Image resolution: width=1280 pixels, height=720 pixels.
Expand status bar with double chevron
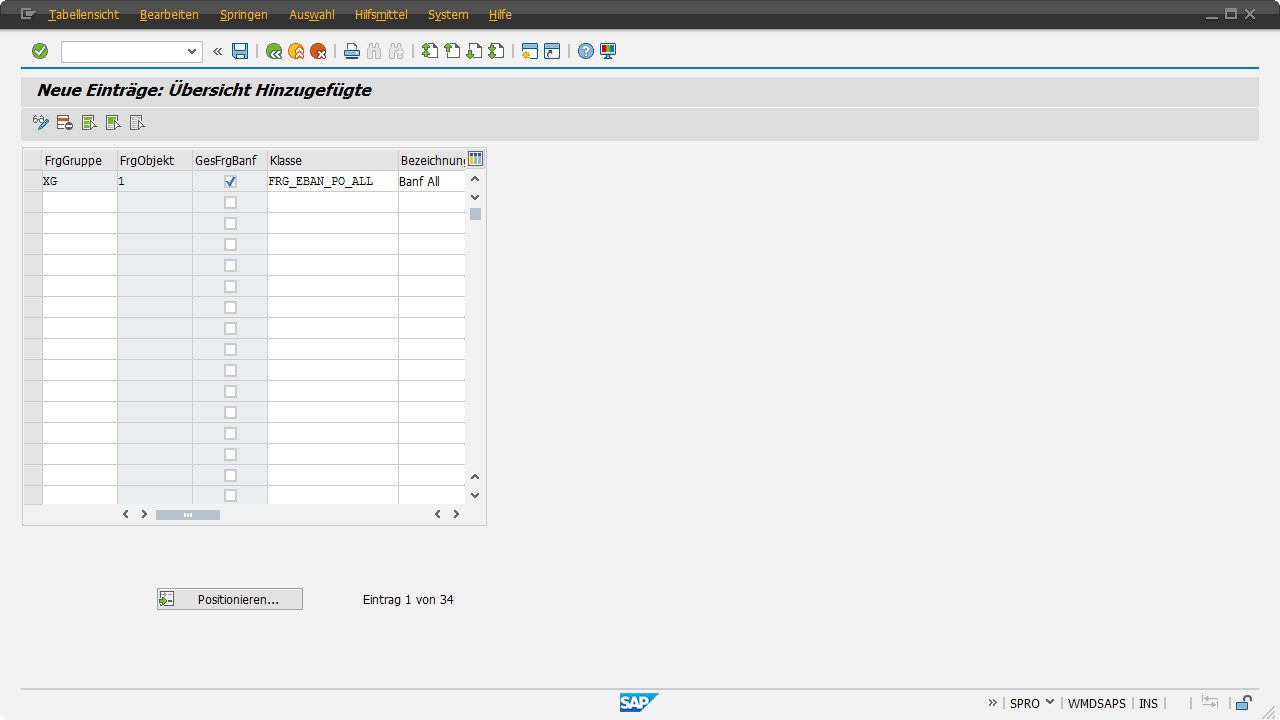993,703
